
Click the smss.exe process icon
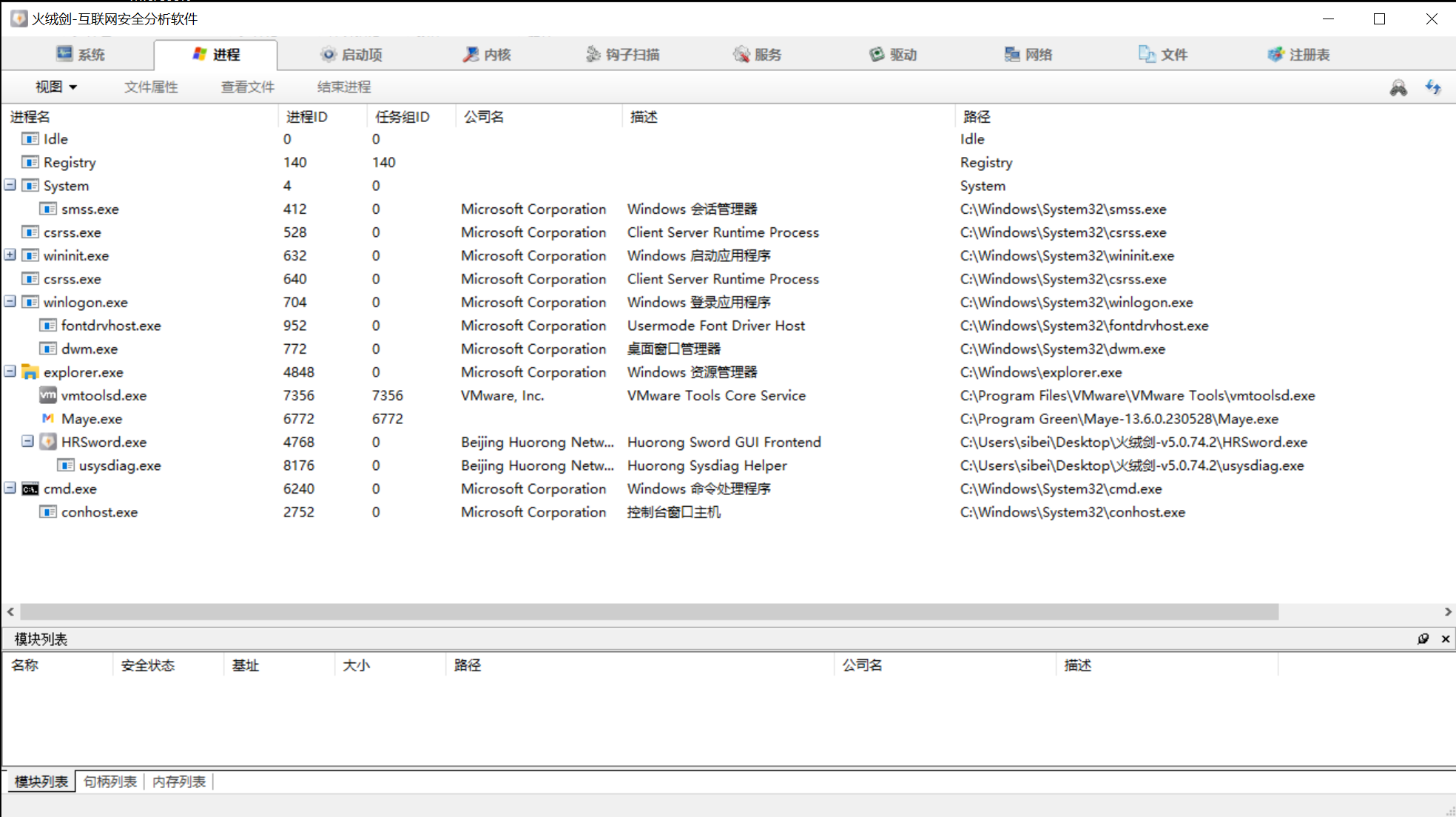click(x=48, y=209)
